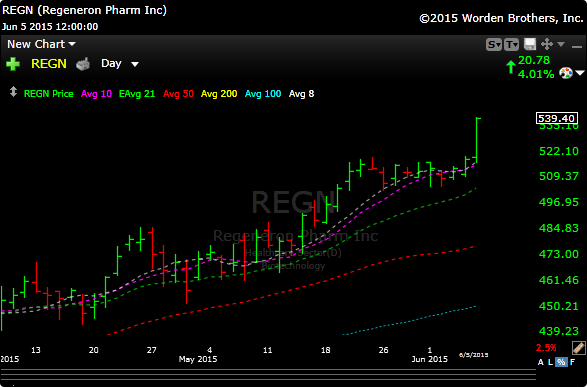Click the 26 date label on time axis
Screen dimensions: 587x387
tap(383, 350)
